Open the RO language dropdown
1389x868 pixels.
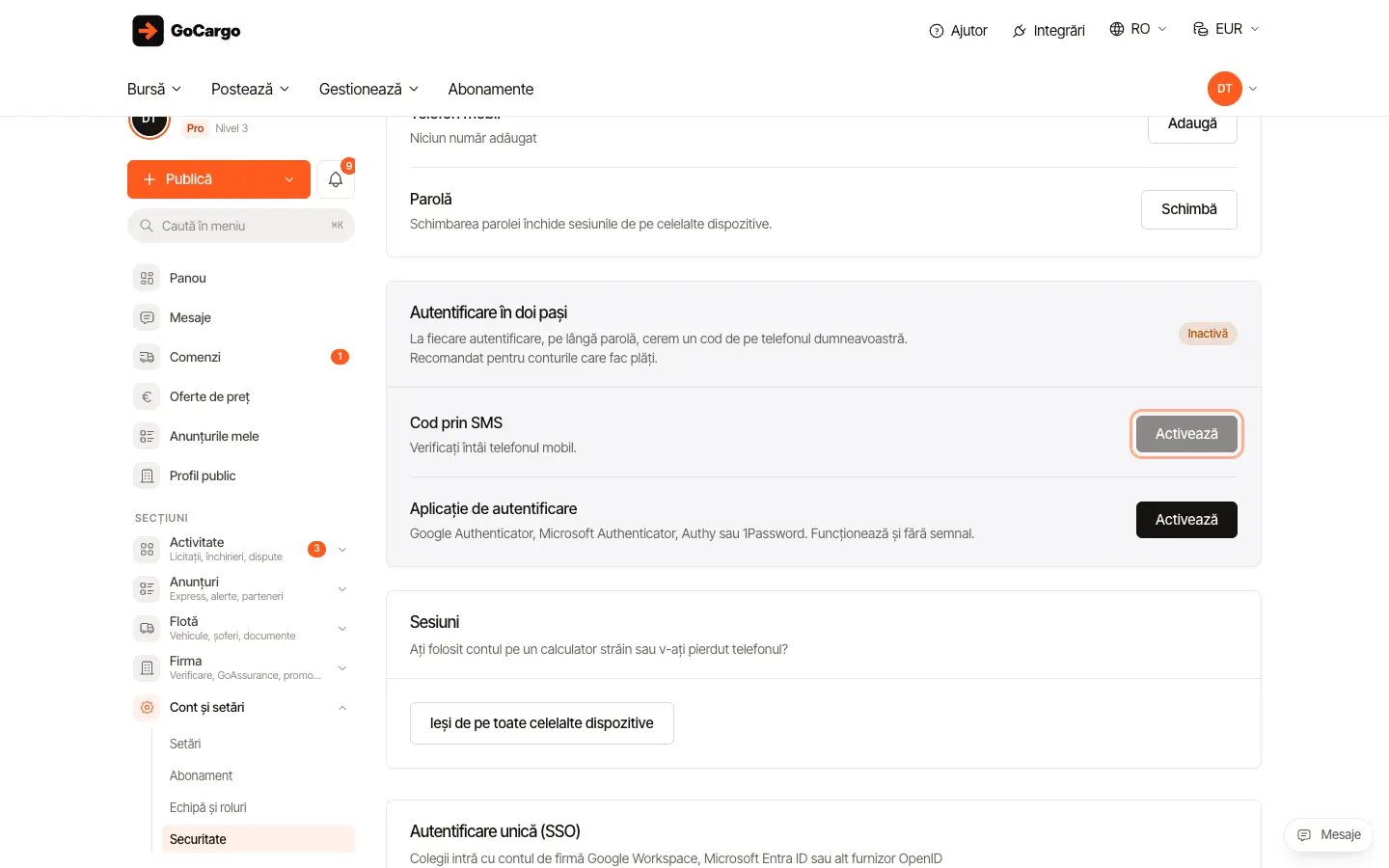[1138, 29]
